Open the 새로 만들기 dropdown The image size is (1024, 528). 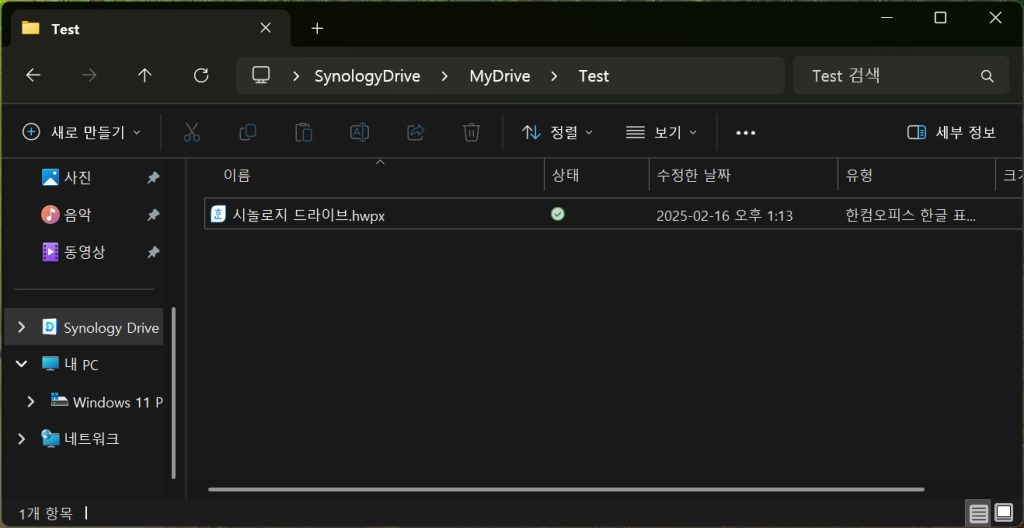pos(82,133)
